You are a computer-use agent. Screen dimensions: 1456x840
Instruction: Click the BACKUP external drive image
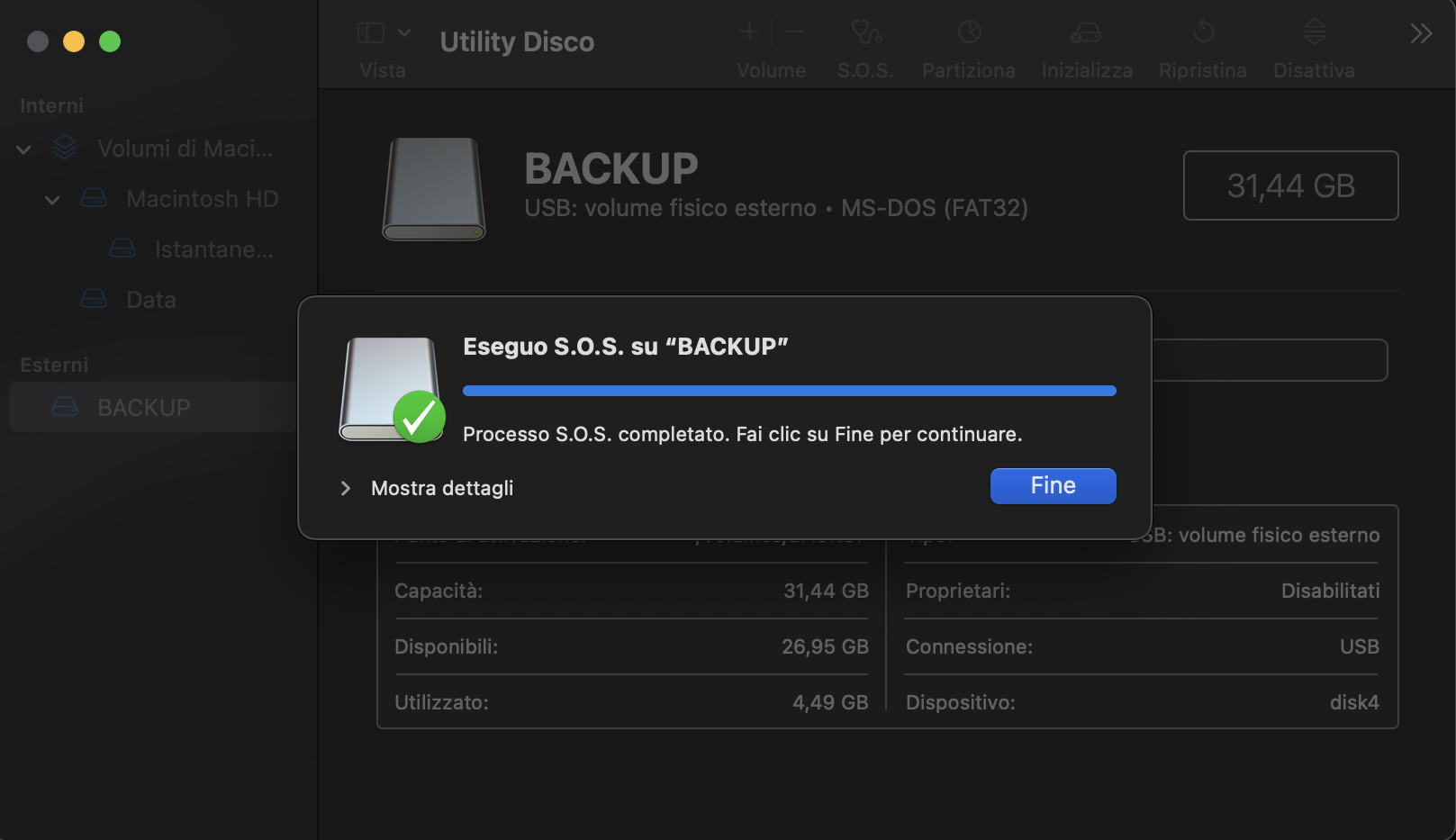coord(434,189)
